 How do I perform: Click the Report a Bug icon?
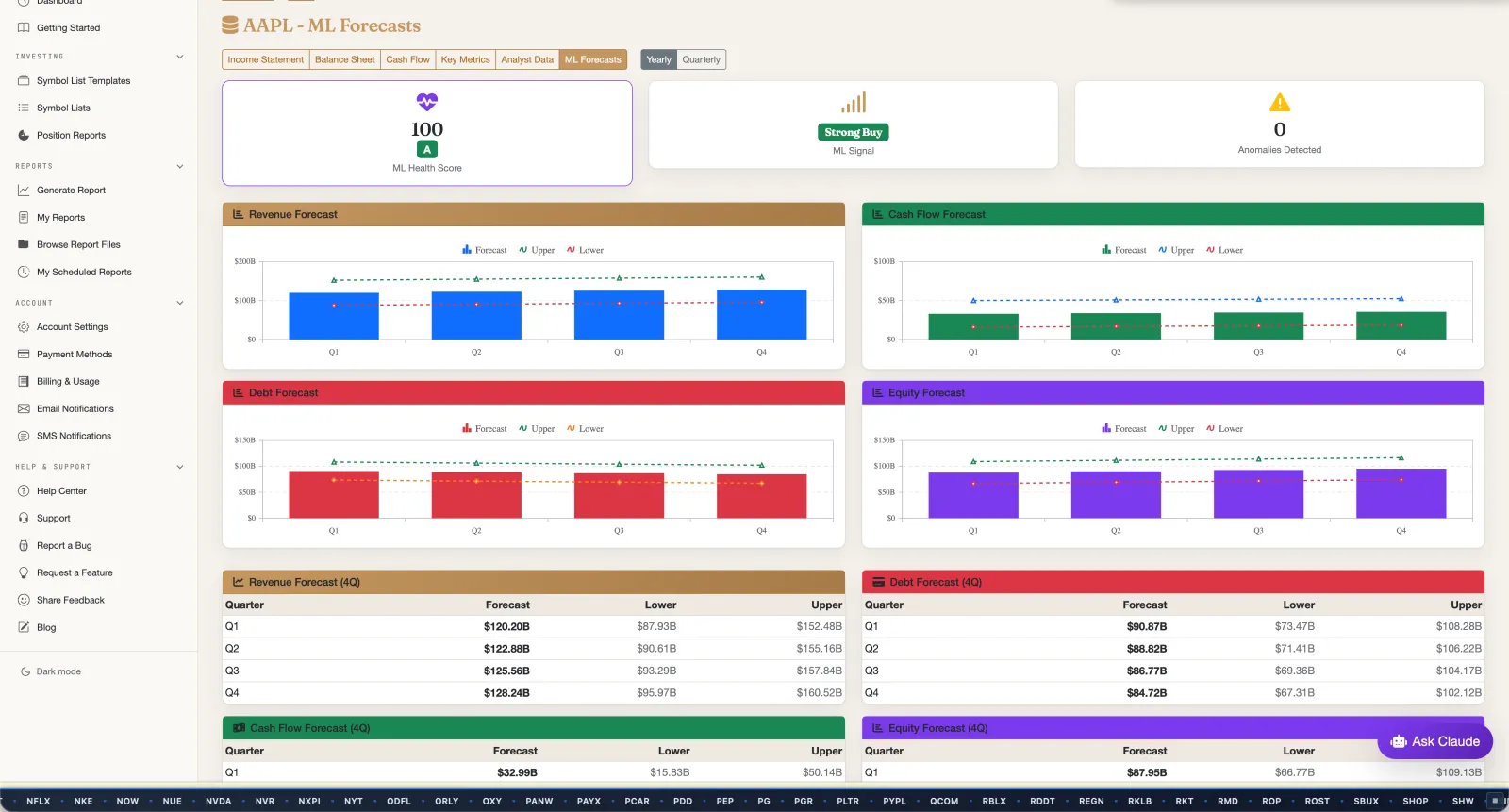[24, 545]
